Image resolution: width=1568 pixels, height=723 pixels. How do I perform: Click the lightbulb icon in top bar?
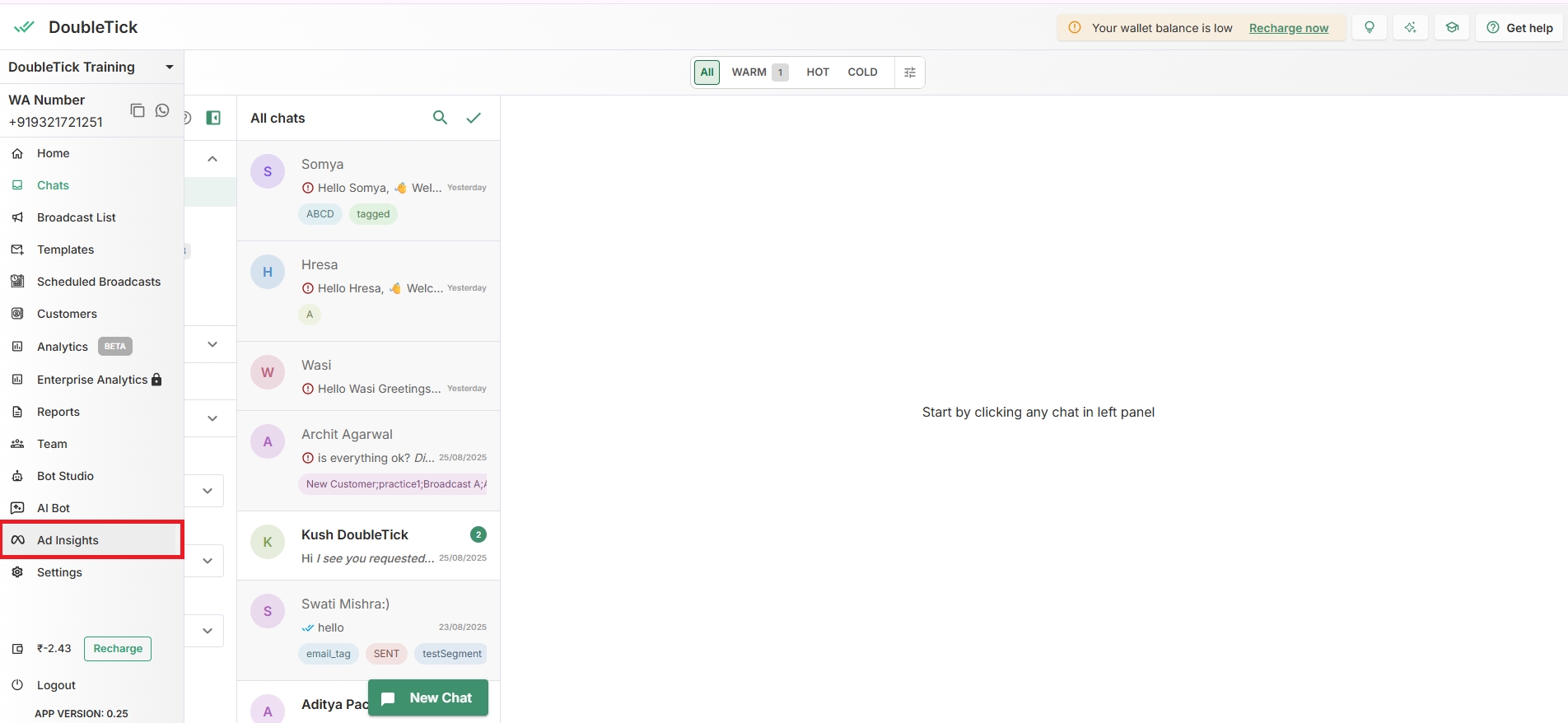click(1369, 27)
